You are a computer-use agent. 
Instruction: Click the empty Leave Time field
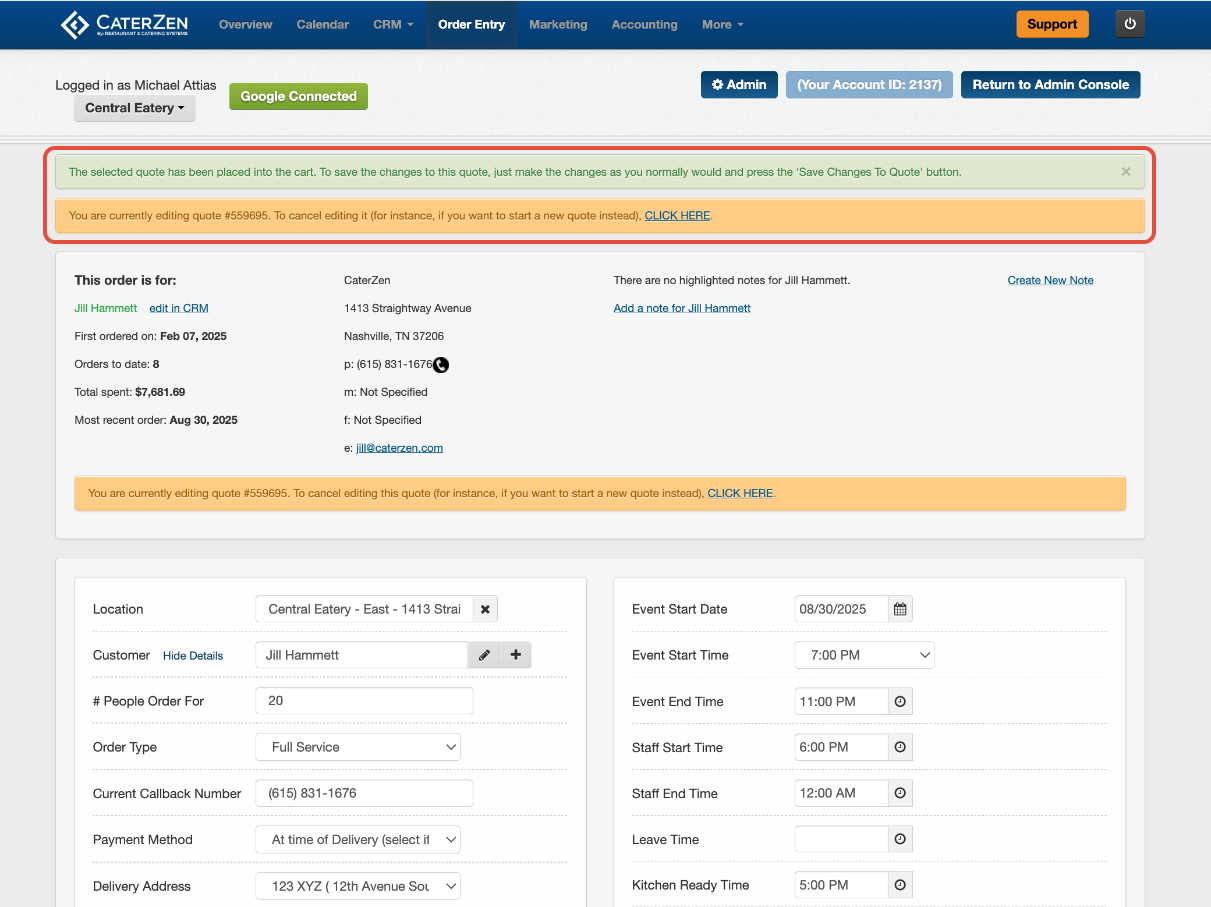[841, 840]
